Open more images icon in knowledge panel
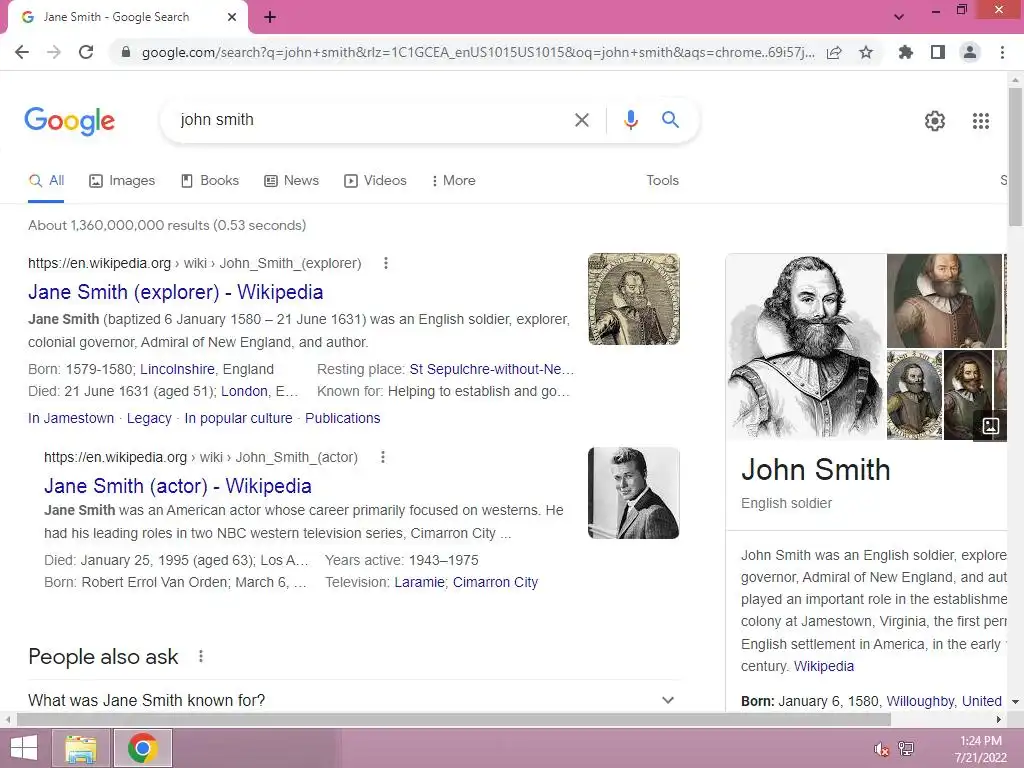Screen dimensions: 1024x768 [x=990, y=426]
